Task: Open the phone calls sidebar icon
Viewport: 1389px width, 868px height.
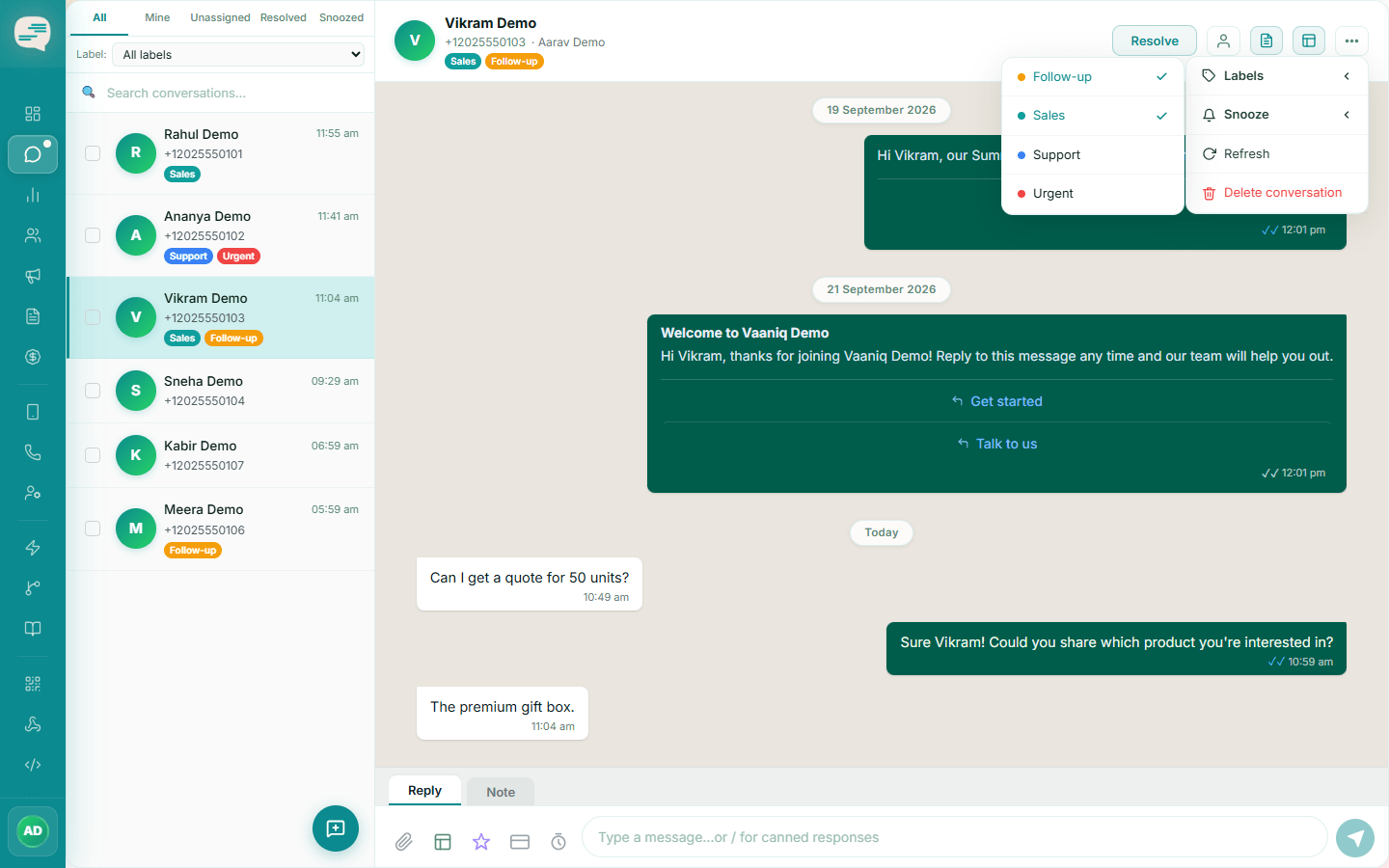Action: pos(33,452)
